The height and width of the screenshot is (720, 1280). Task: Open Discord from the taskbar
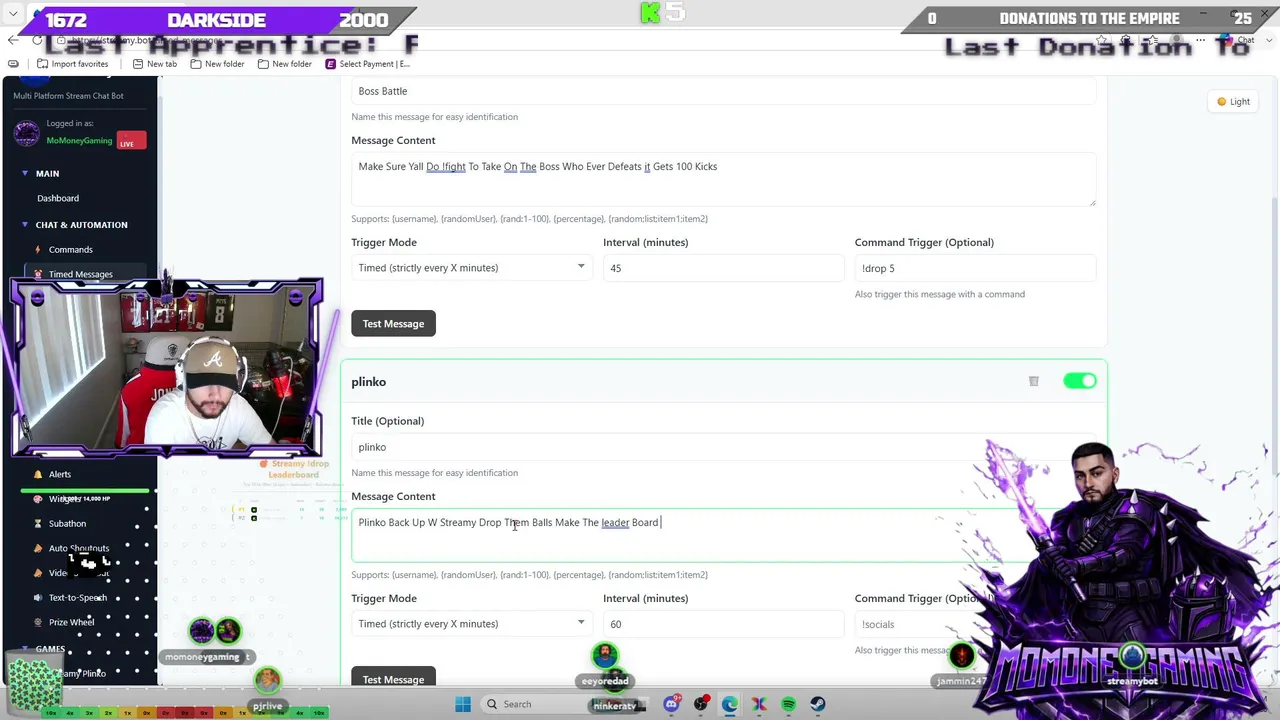click(x=671, y=704)
